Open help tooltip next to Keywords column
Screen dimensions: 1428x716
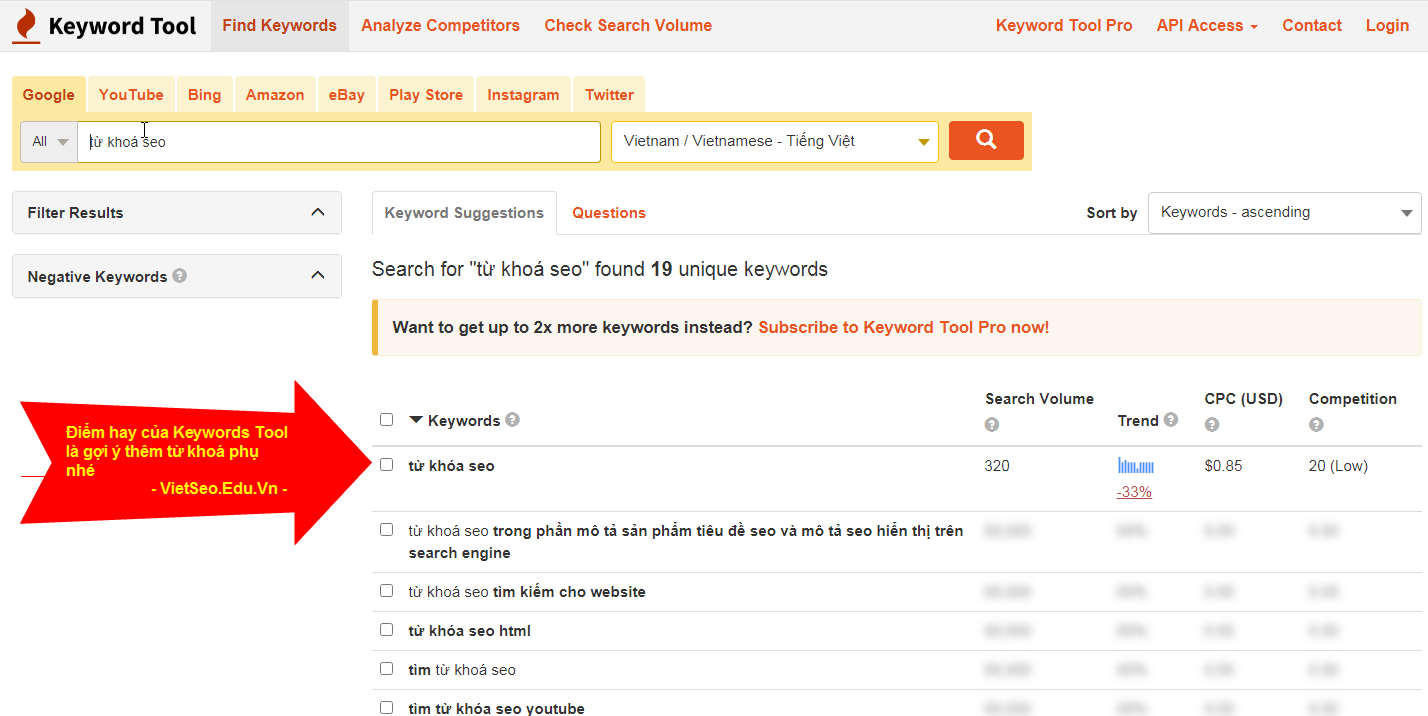(x=512, y=419)
